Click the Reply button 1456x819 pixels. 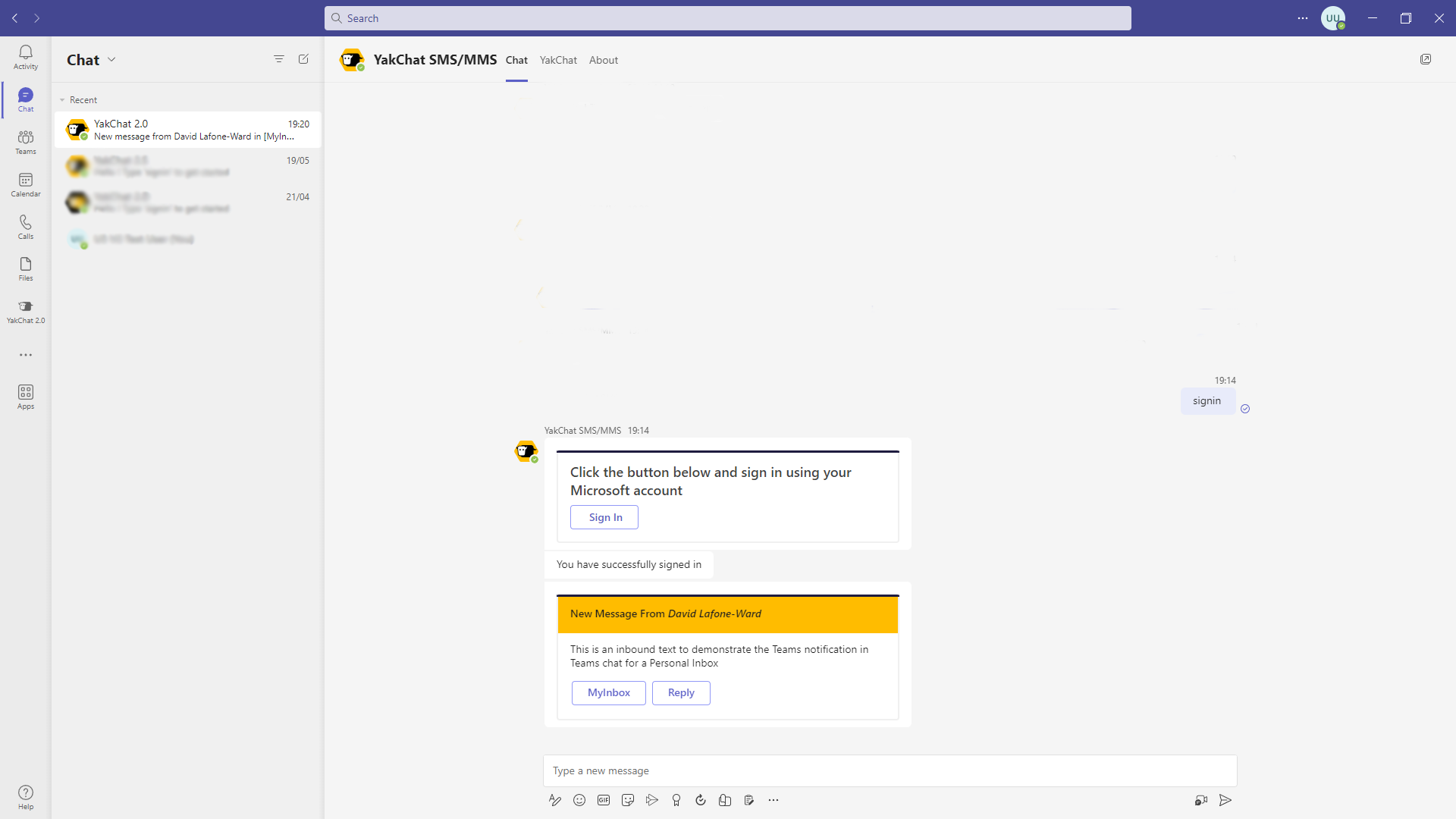tap(681, 693)
